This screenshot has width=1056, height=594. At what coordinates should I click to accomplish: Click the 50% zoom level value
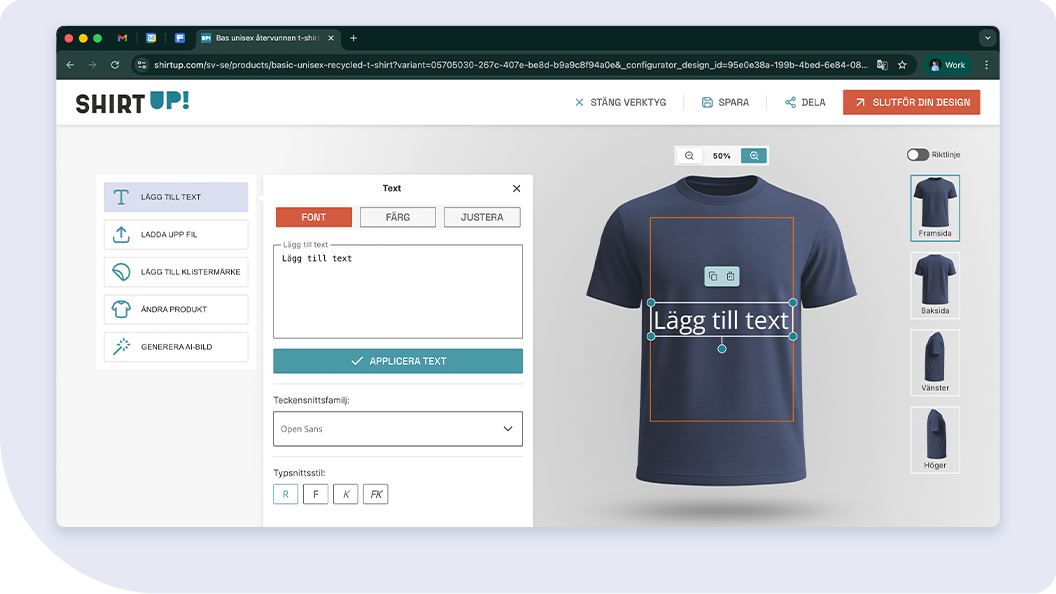[x=721, y=156]
